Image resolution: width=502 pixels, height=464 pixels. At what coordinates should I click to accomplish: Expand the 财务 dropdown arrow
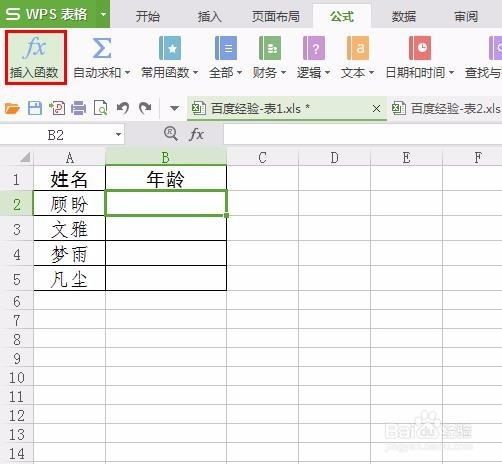coord(283,72)
